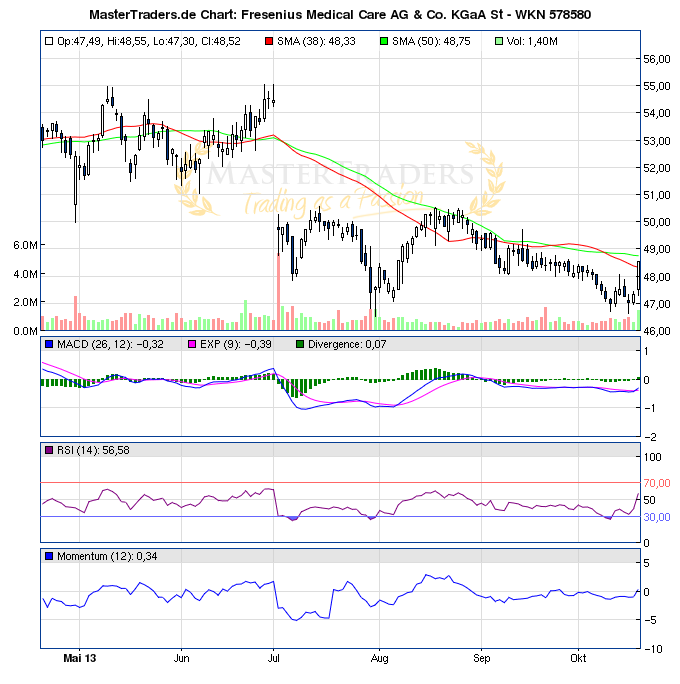Click the Divergence: 0,07 label
Screen dimensions: 680x684
[x=347, y=345]
